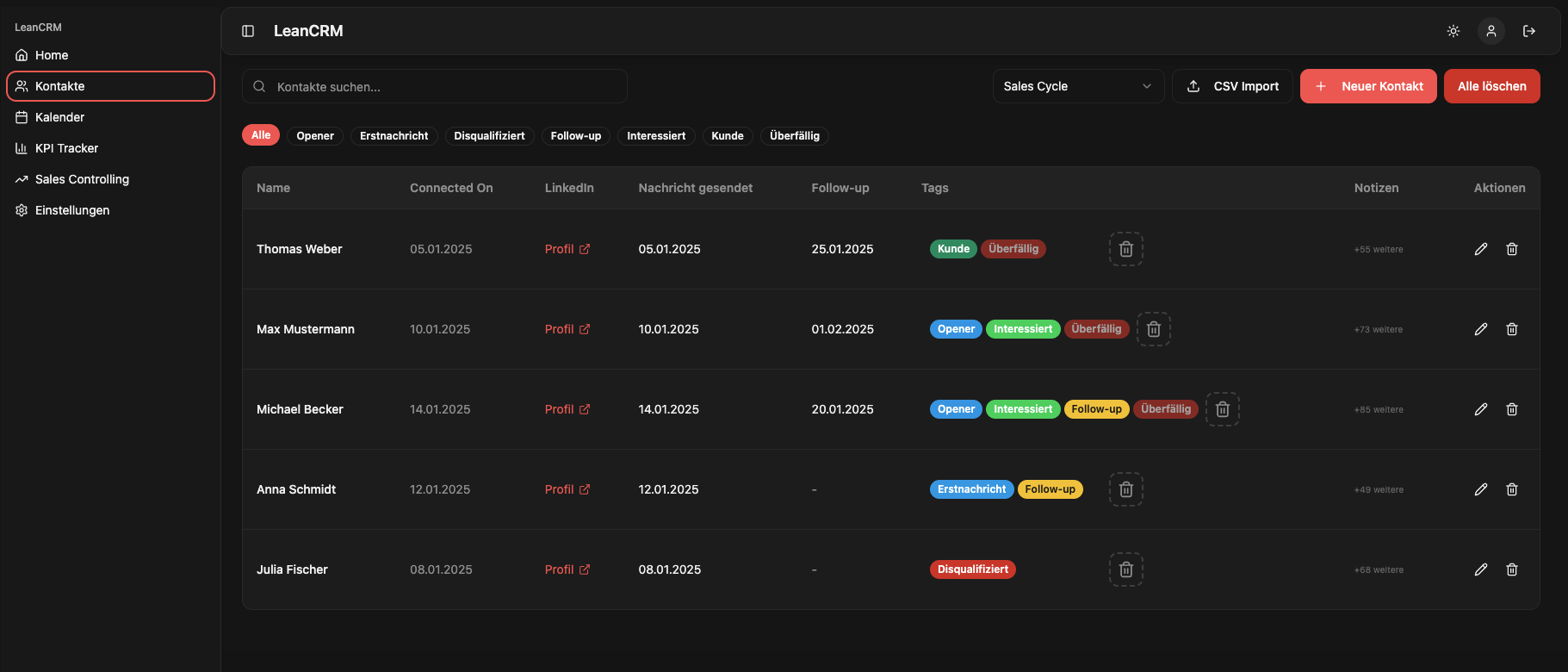Click dashed trash icon in Julia Fischer's tags

point(1126,569)
